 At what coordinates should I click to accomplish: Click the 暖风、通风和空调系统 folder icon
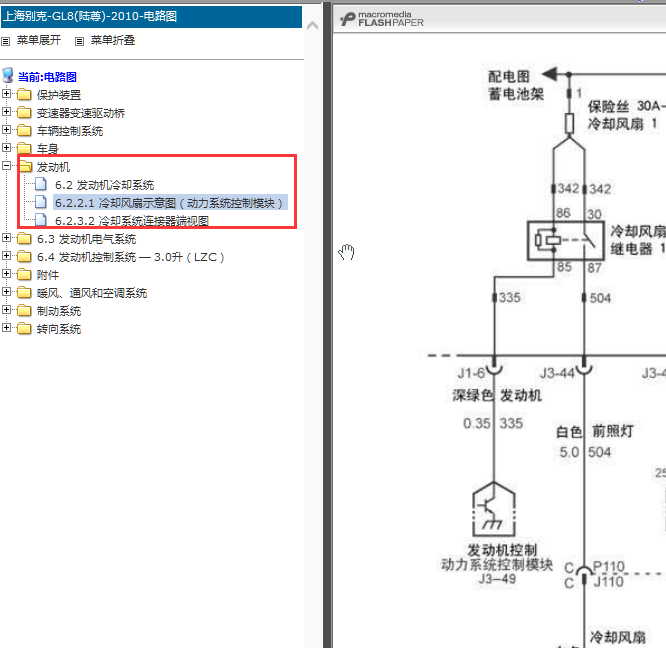24,293
